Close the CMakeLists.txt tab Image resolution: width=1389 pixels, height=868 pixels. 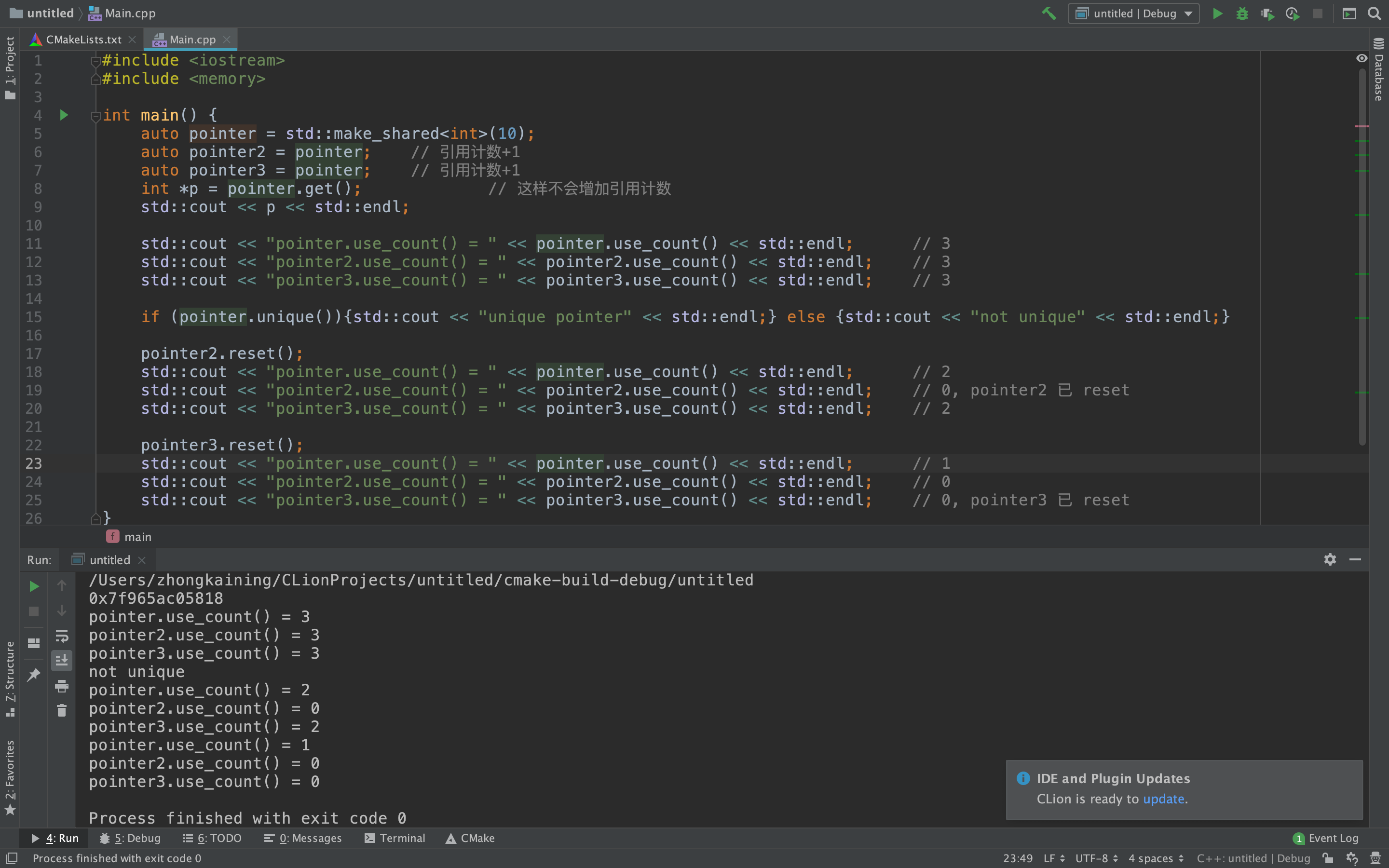tap(132, 39)
